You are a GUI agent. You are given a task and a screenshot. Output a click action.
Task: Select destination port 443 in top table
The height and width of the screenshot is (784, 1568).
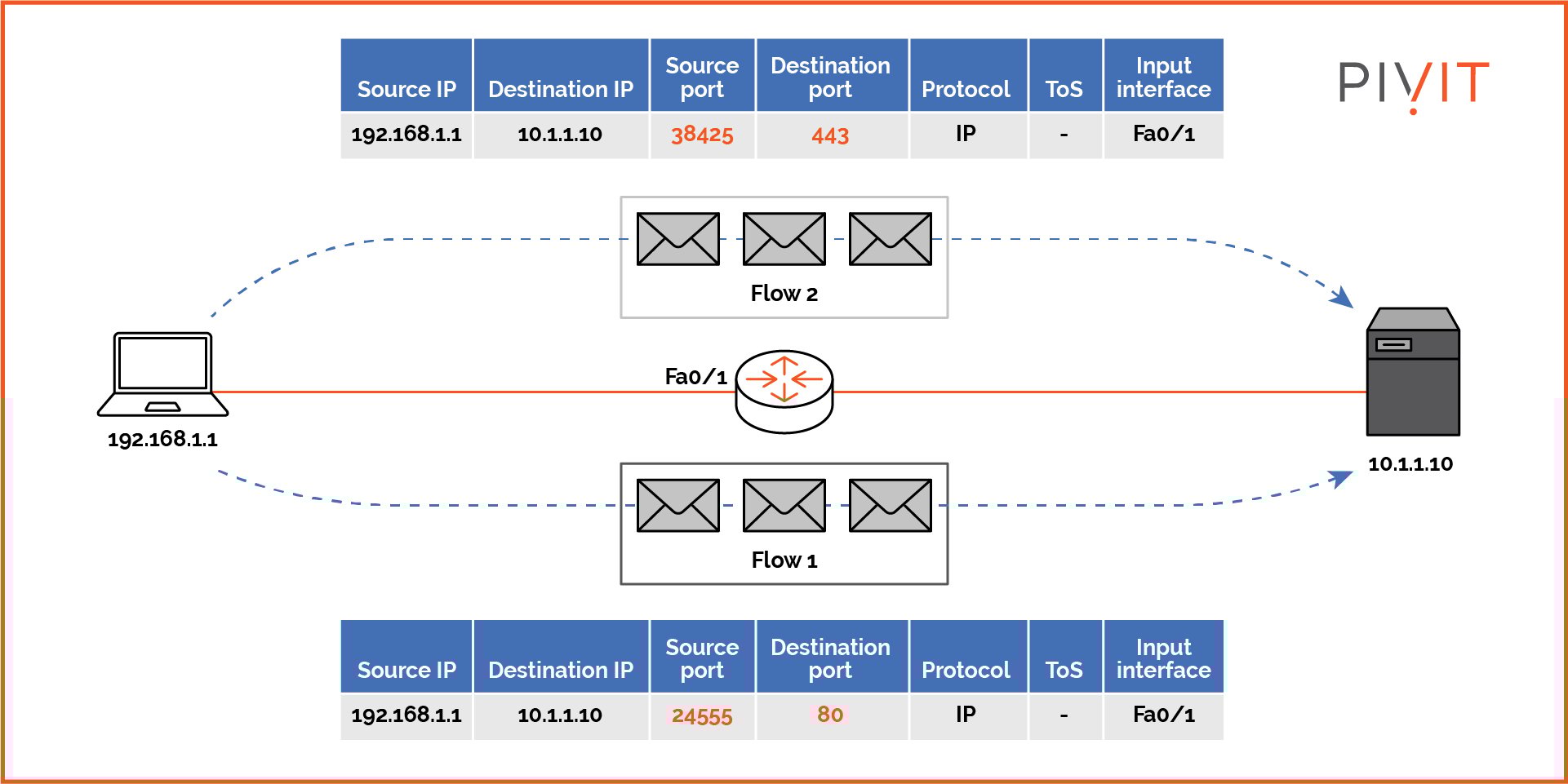pyautogui.click(x=831, y=135)
